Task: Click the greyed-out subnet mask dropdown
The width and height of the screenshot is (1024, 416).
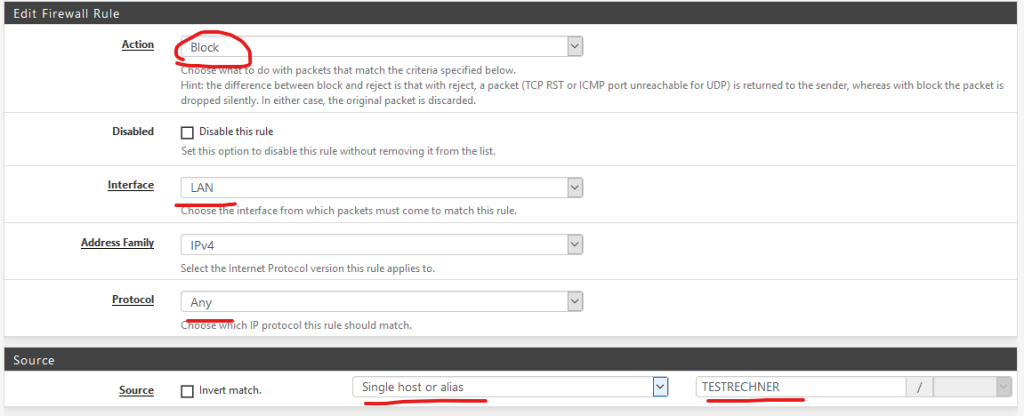Action: point(972,387)
